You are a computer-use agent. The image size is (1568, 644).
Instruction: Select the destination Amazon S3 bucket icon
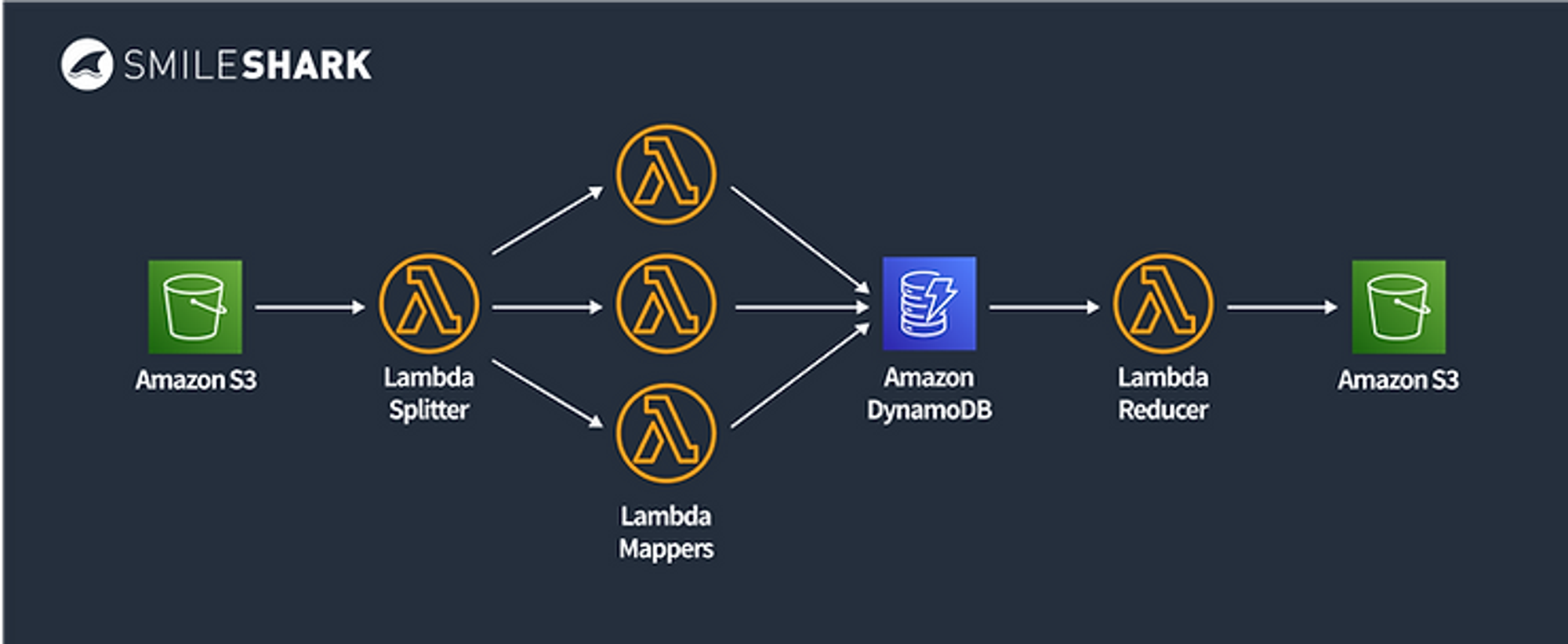[1399, 307]
